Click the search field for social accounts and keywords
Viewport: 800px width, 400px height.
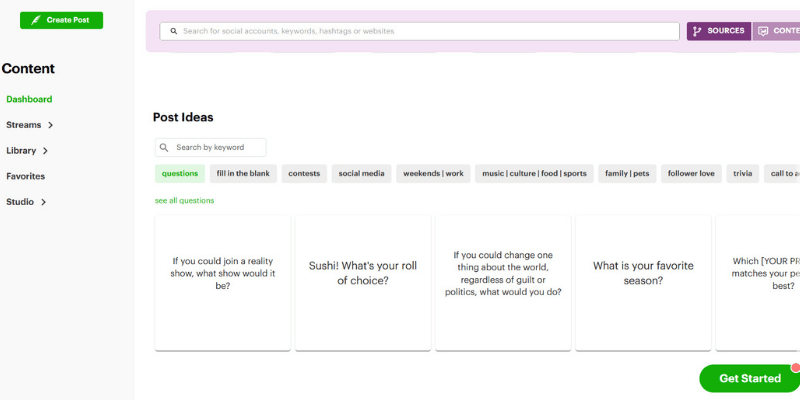pyautogui.click(x=419, y=31)
